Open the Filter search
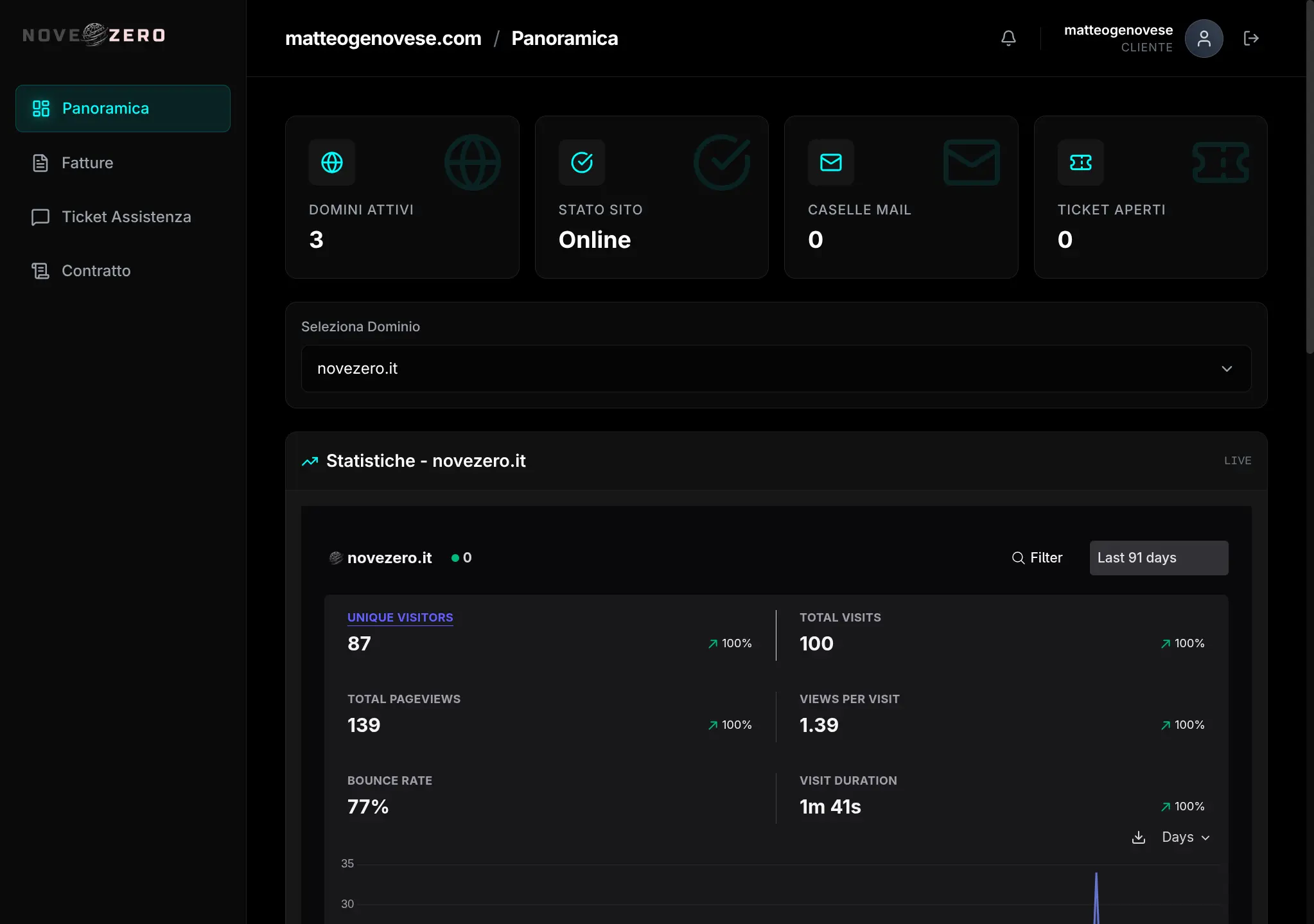The image size is (1314, 924). (1037, 558)
